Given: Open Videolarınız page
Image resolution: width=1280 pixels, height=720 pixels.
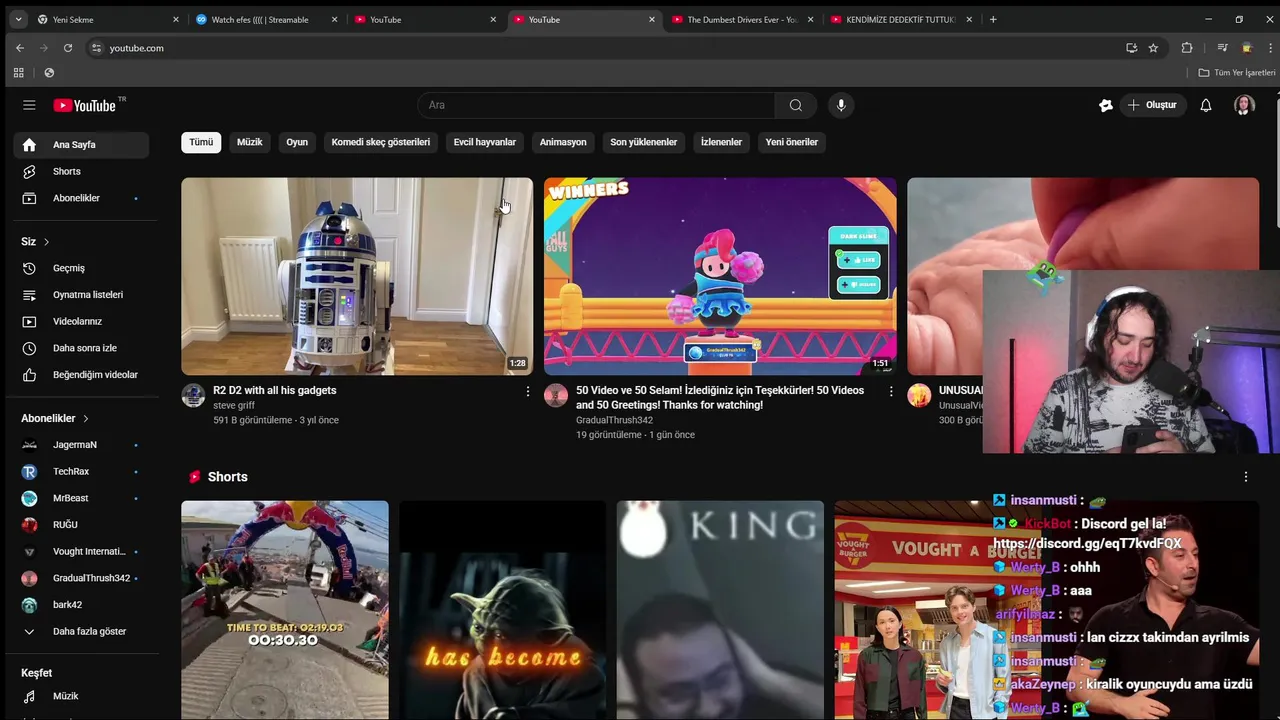Looking at the screenshot, I should click(81, 321).
